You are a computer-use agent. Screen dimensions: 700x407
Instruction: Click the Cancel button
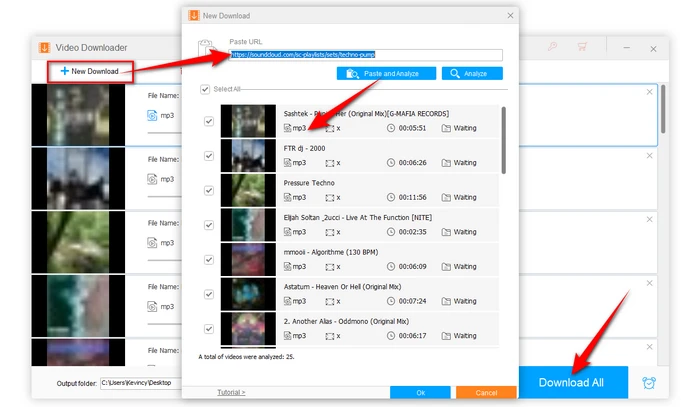click(x=486, y=393)
